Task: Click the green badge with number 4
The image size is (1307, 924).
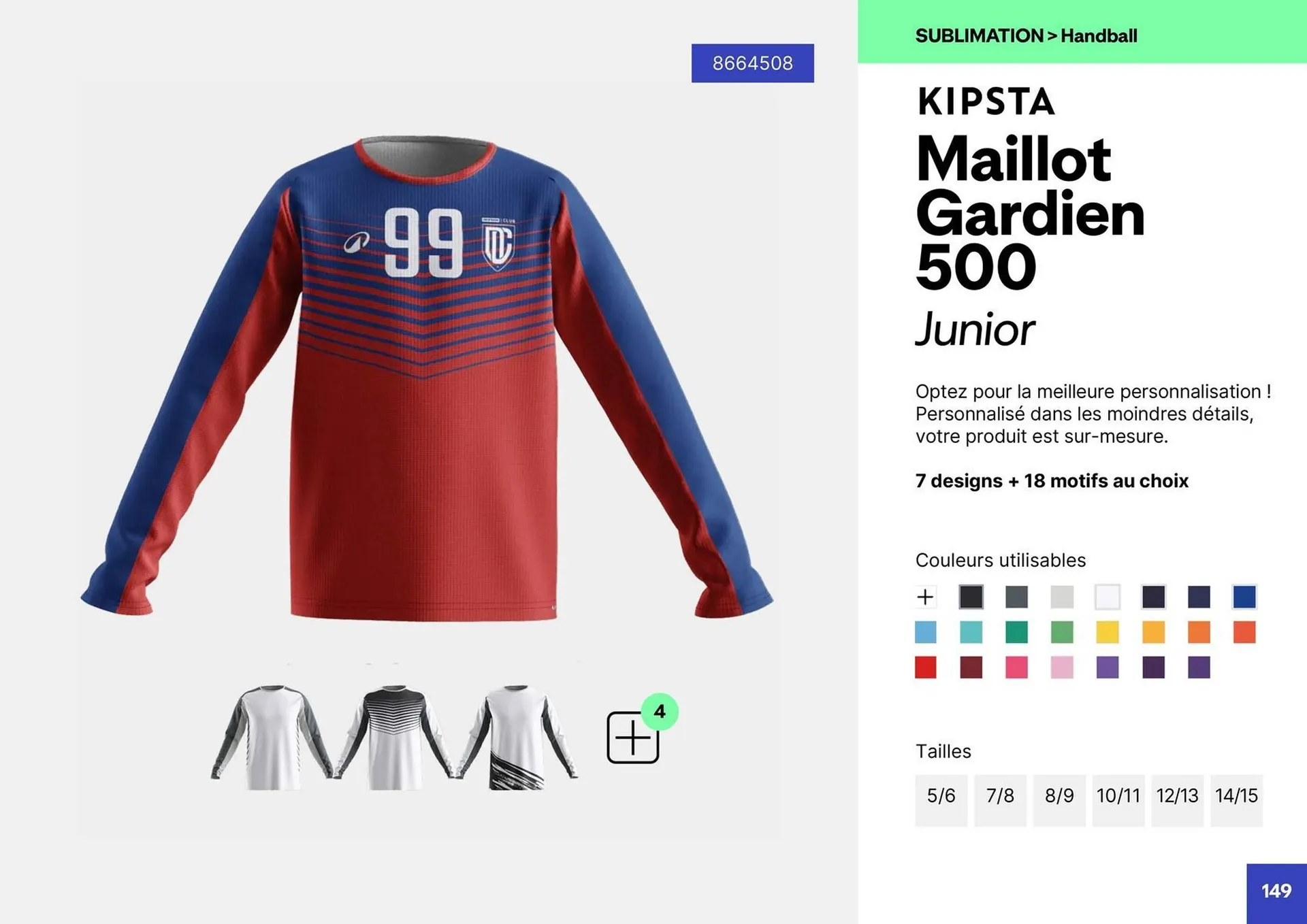Action: point(660,712)
